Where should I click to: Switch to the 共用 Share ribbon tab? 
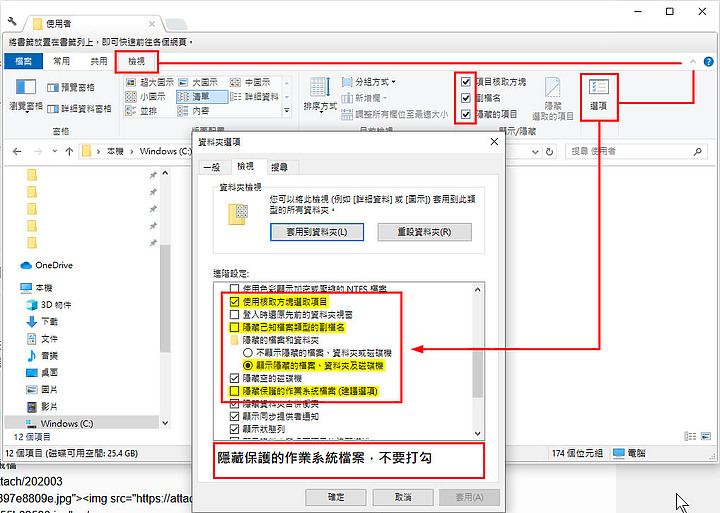click(x=99, y=61)
